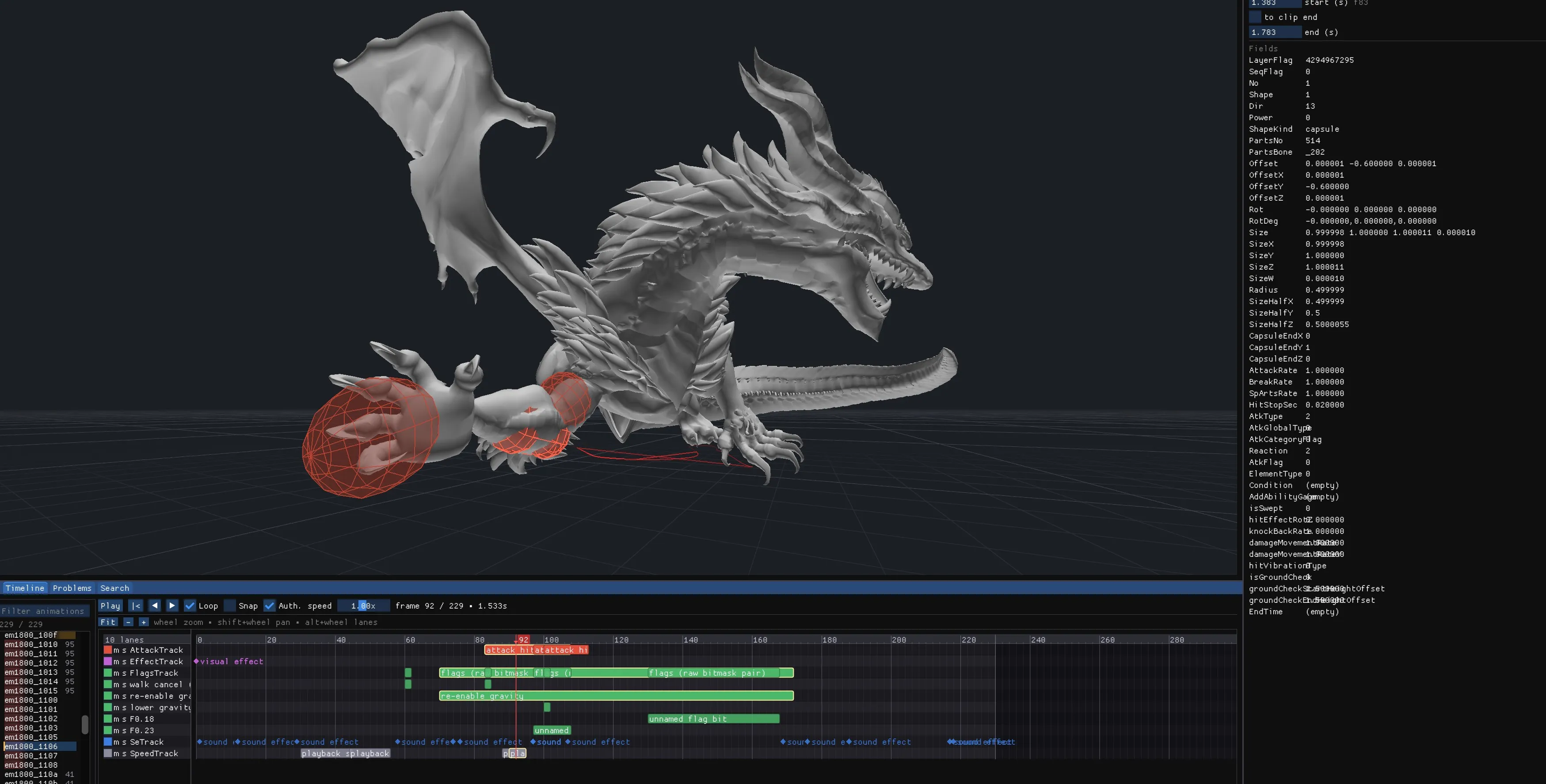
Task: Mute the AttackTrack lane with m
Action: coord(116,650)
